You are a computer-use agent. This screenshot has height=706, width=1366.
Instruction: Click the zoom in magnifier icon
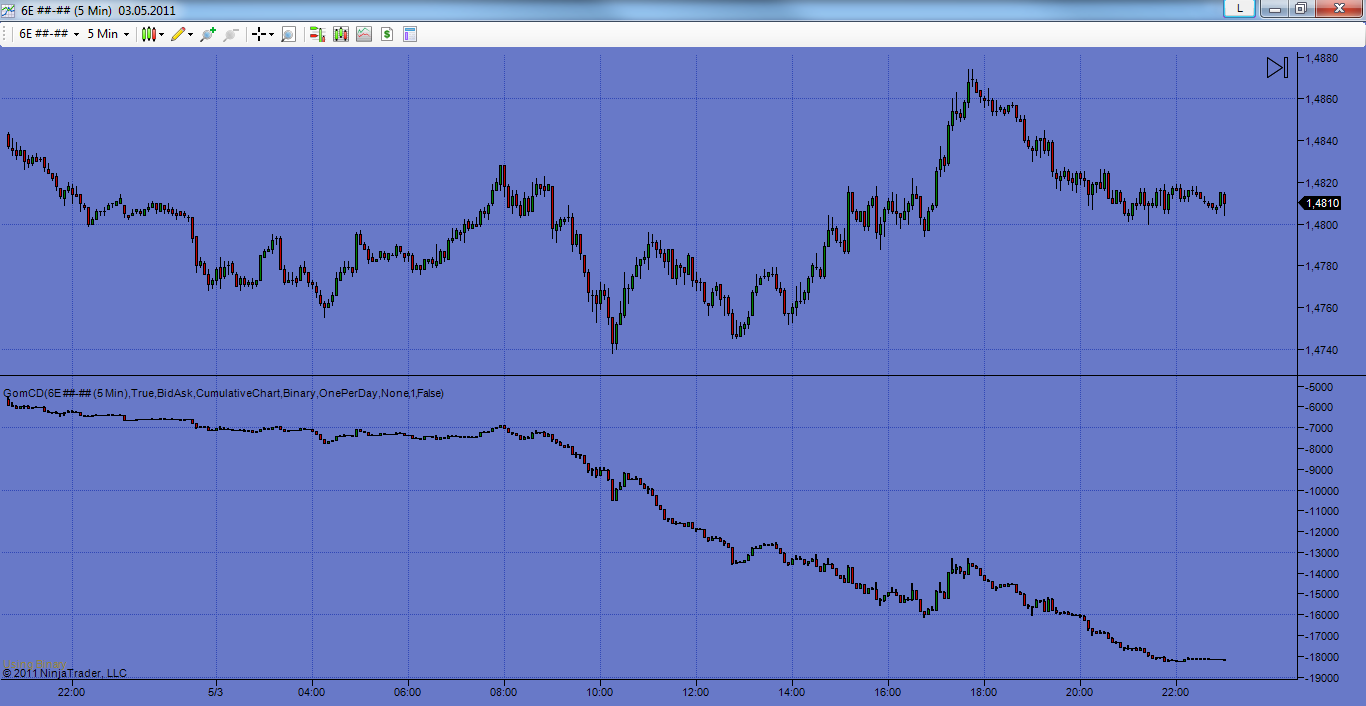tap(207, 34)
